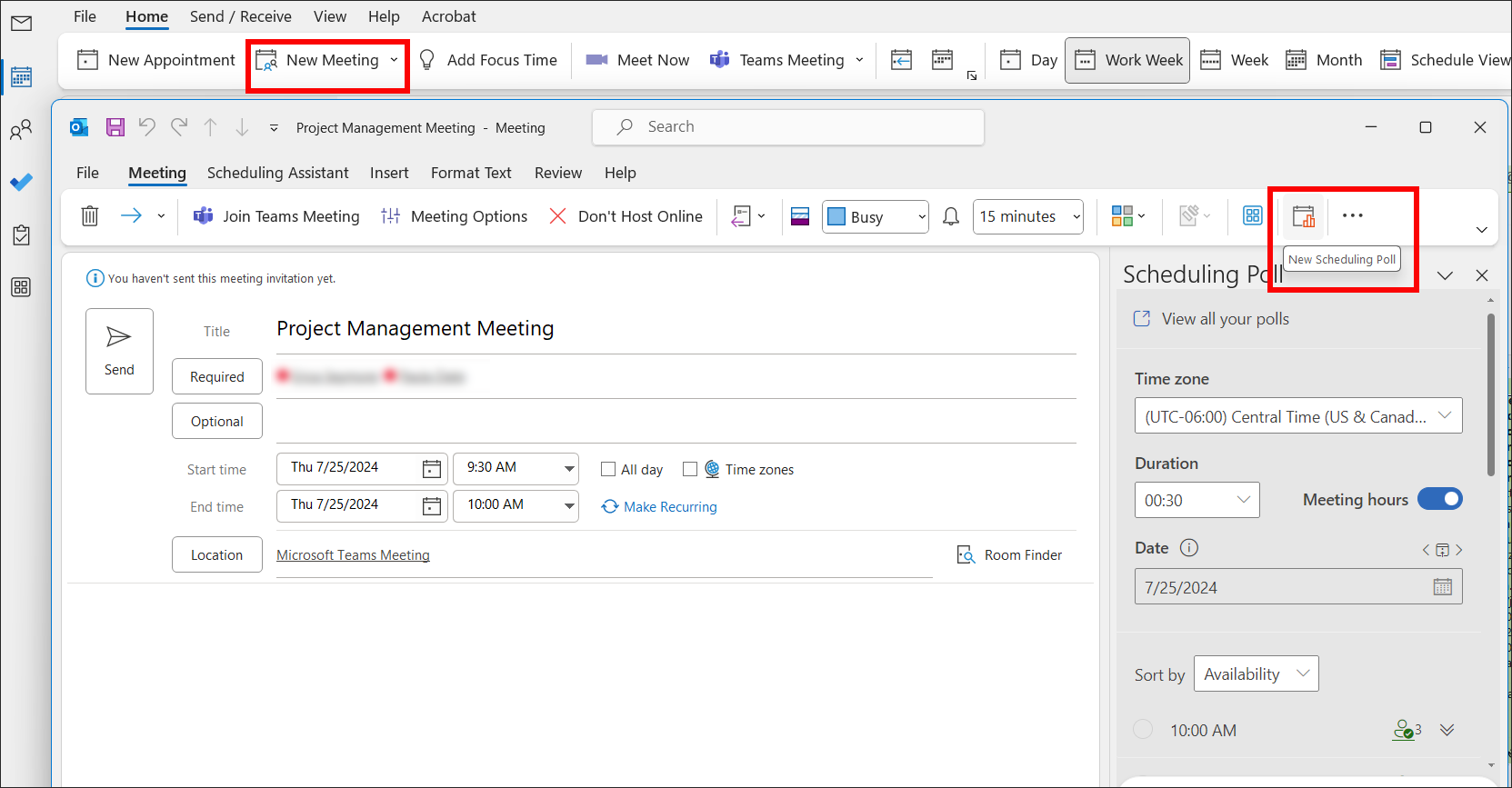
Task: Open Meeting Options
Action: pyautogui.click(x=455, y=216)
